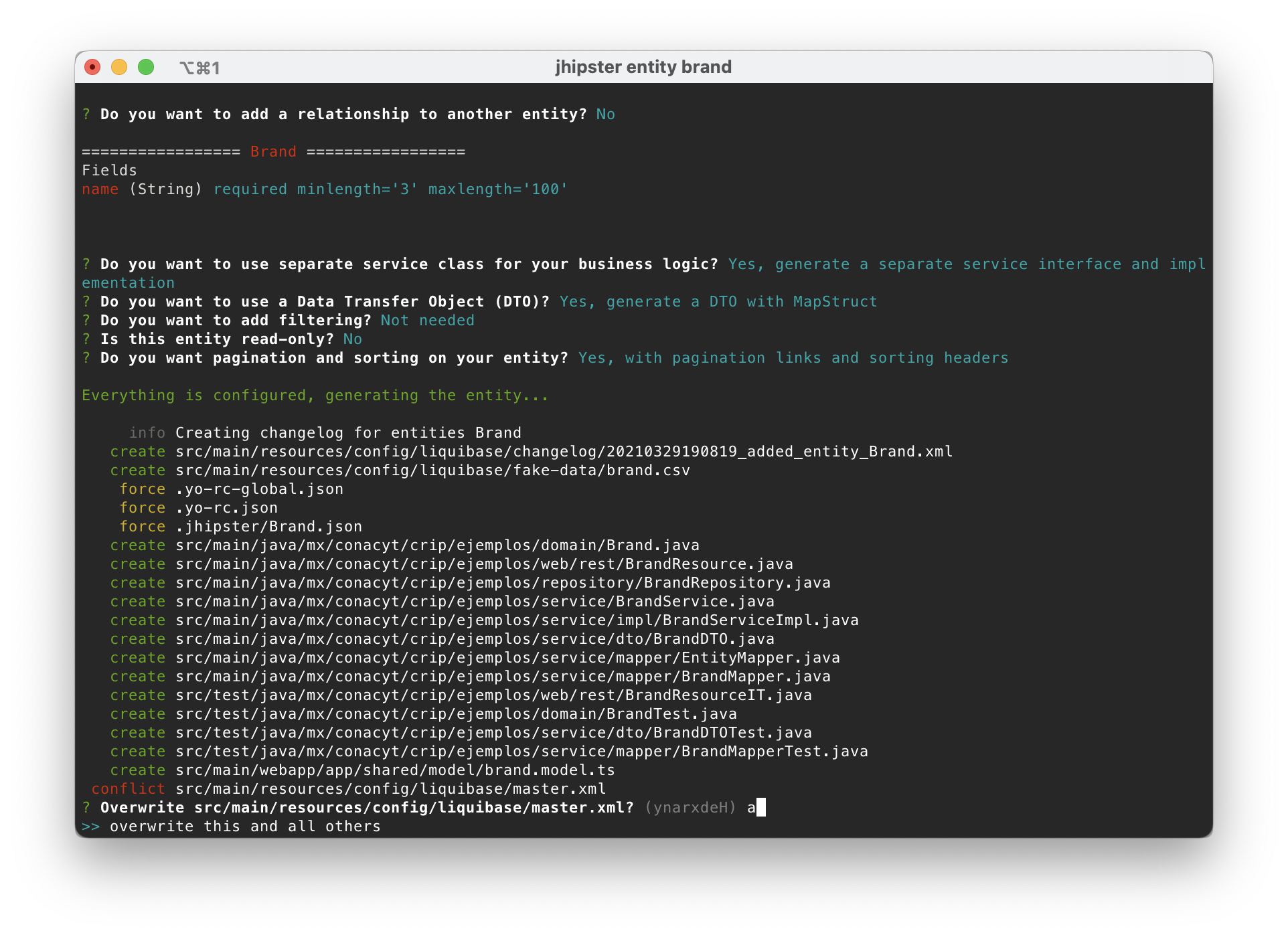Click 'Everything is configured, generating the entity...' message

pyautogui.click(x=315, y=396)
